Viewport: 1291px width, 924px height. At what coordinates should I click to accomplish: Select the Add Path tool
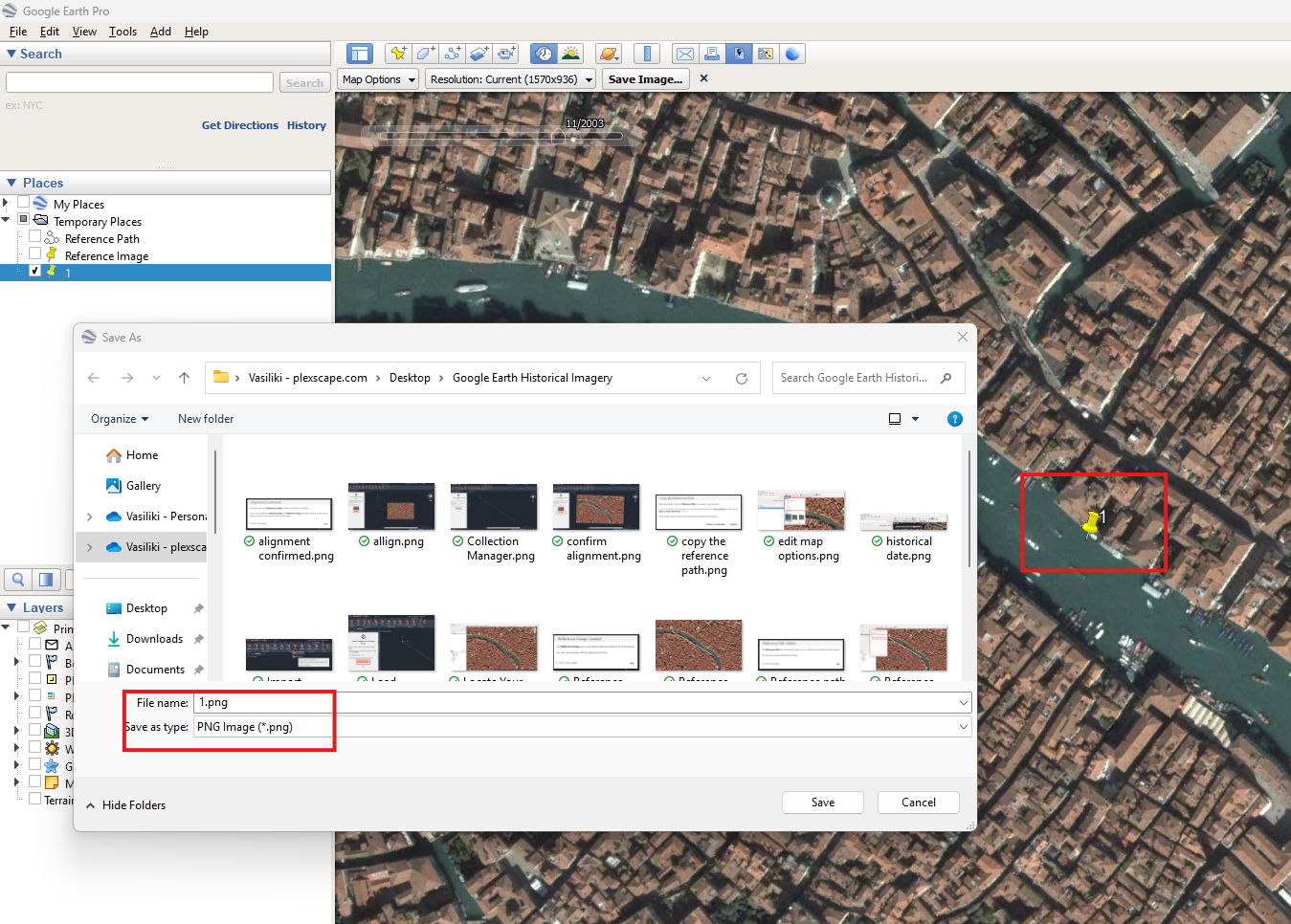(x=452, y=54)
